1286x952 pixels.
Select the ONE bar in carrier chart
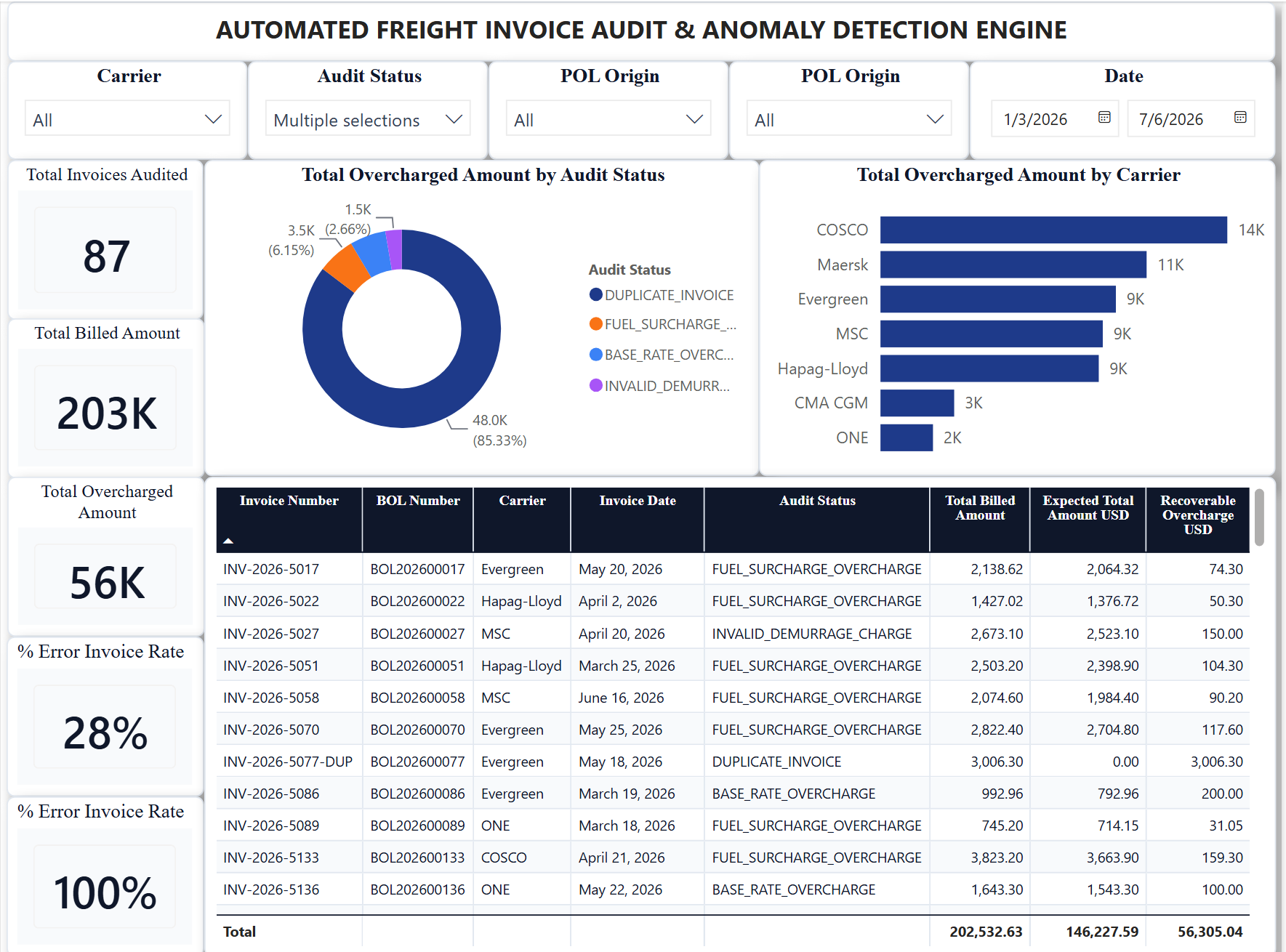tap(907, 437)
